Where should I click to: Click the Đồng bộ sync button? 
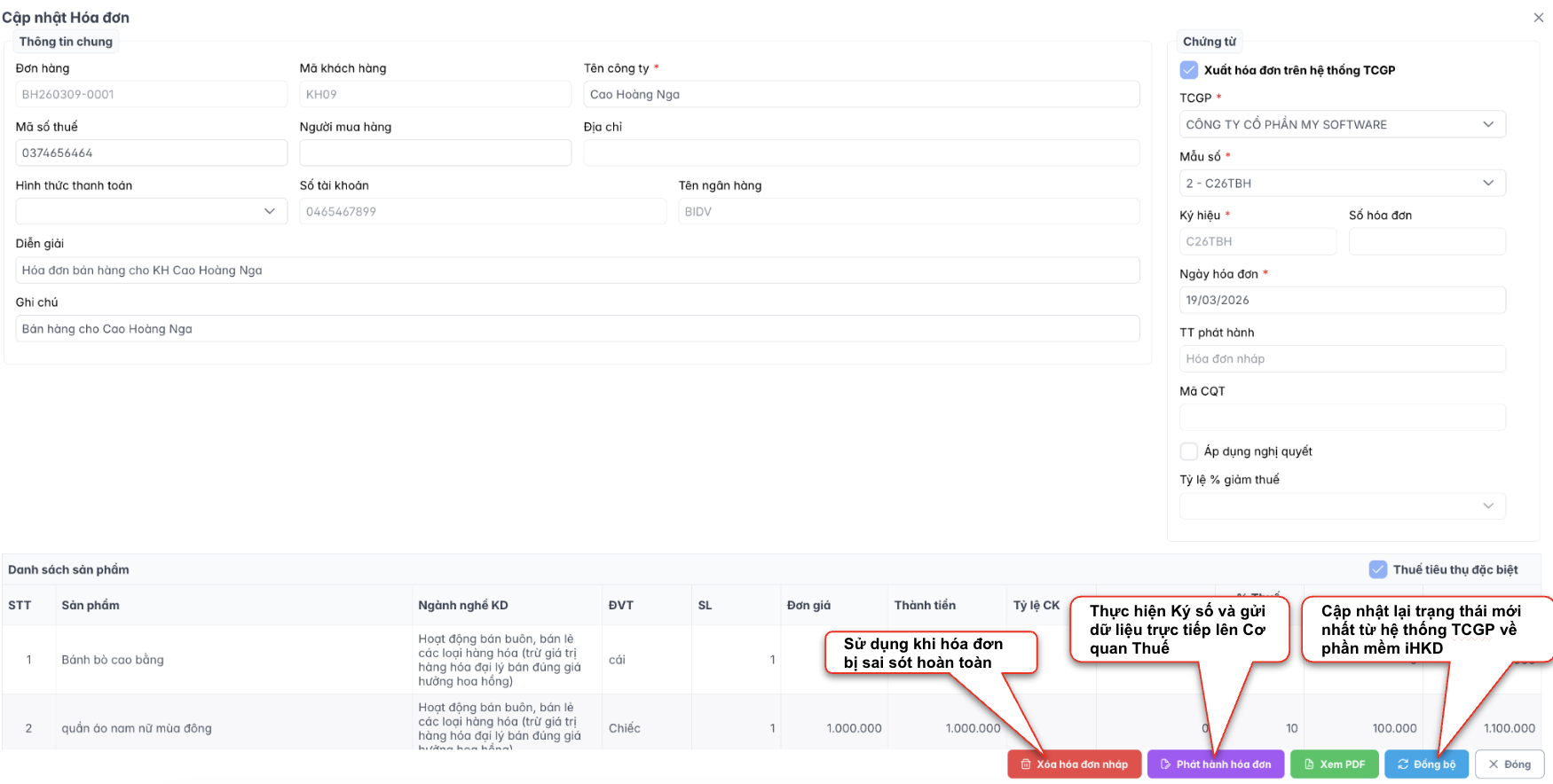click(x=1426, y=764)
